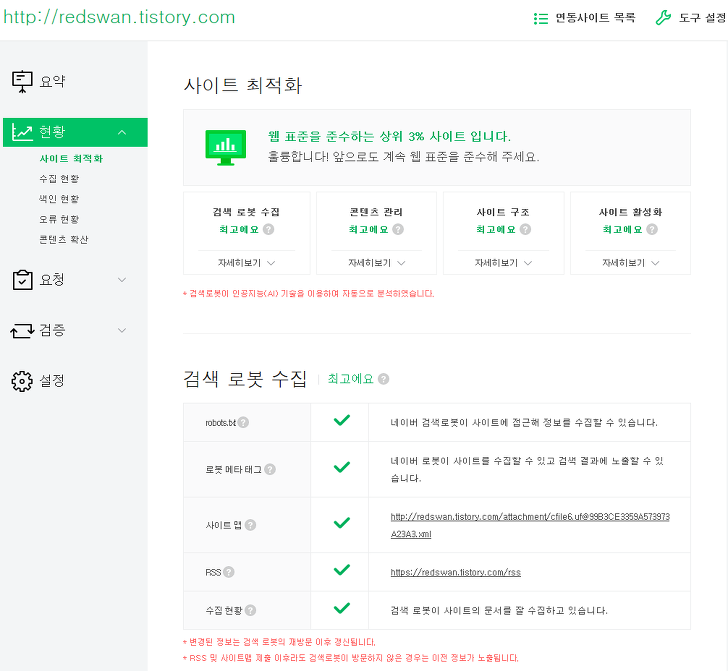
Task: Click the help icon next to RSS
Action: click(x=228, y=572)
